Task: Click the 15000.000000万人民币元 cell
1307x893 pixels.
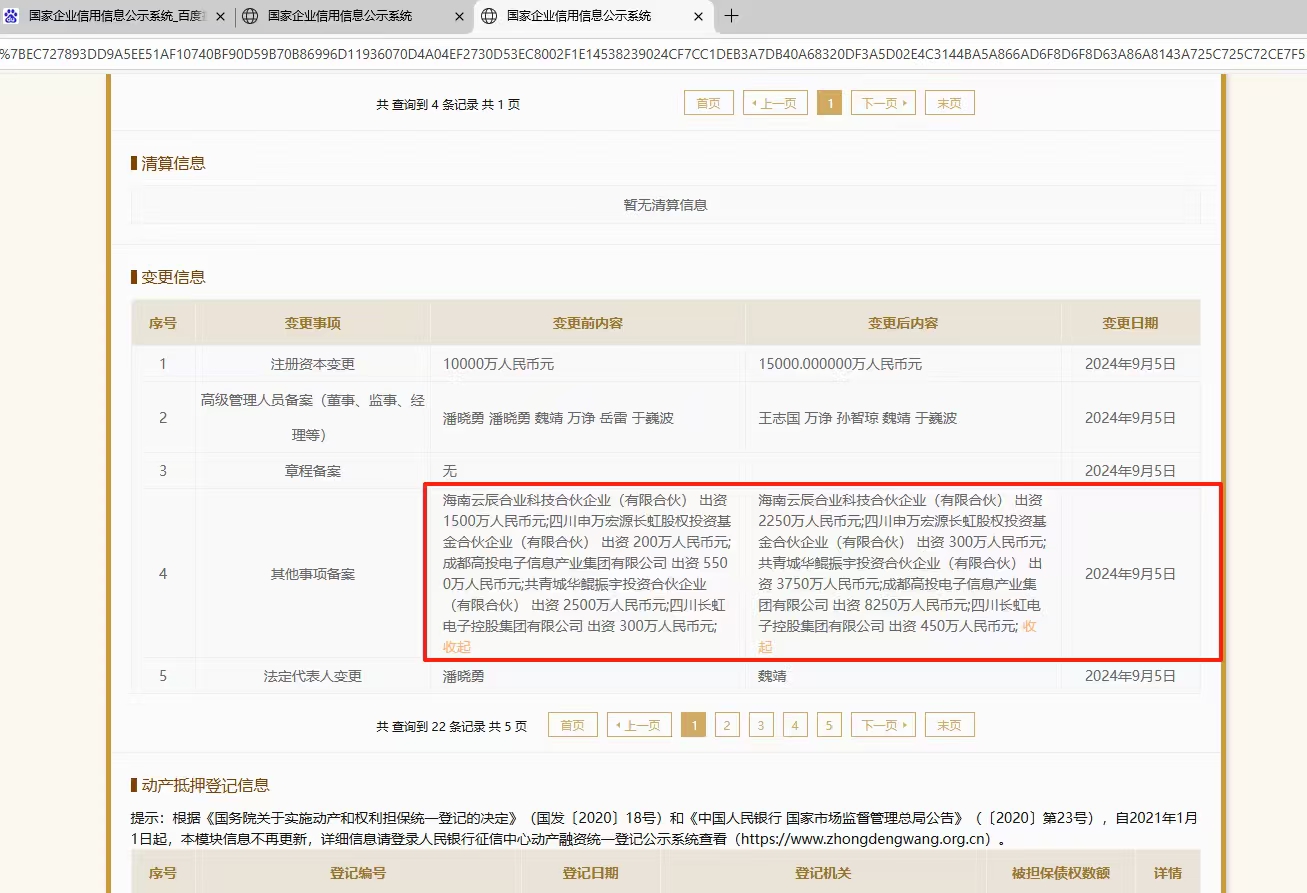Action: point(903,364)
